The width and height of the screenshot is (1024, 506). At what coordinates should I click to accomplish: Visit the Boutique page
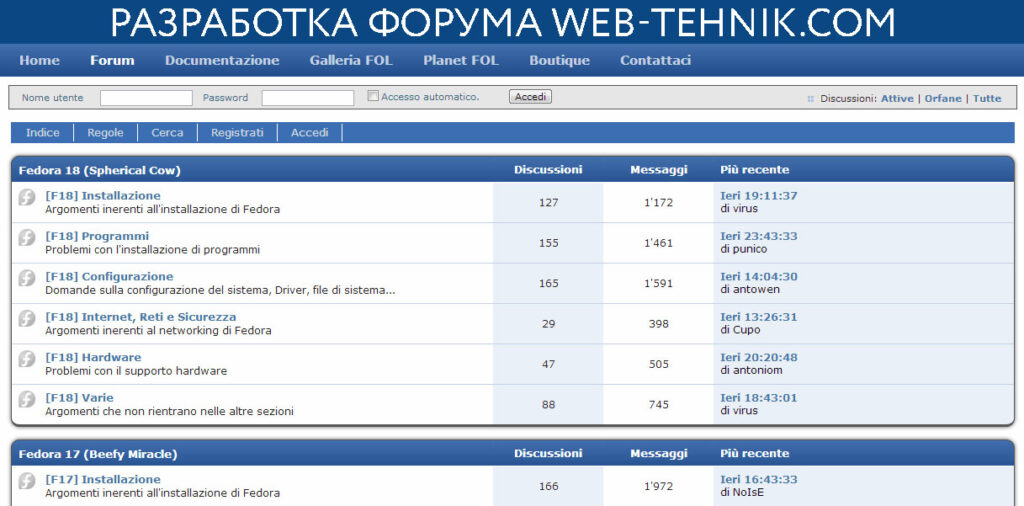click(x=560, y=61)
